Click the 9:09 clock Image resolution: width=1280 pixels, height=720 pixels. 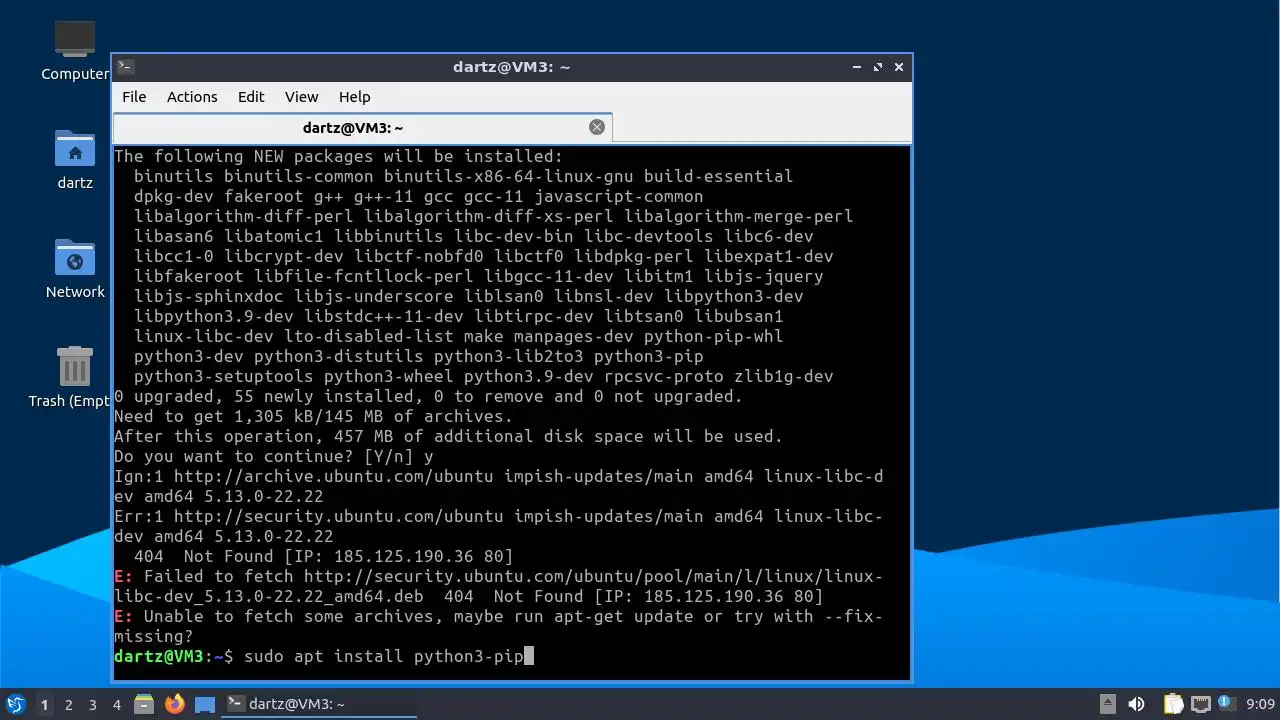click(1260, 704)
